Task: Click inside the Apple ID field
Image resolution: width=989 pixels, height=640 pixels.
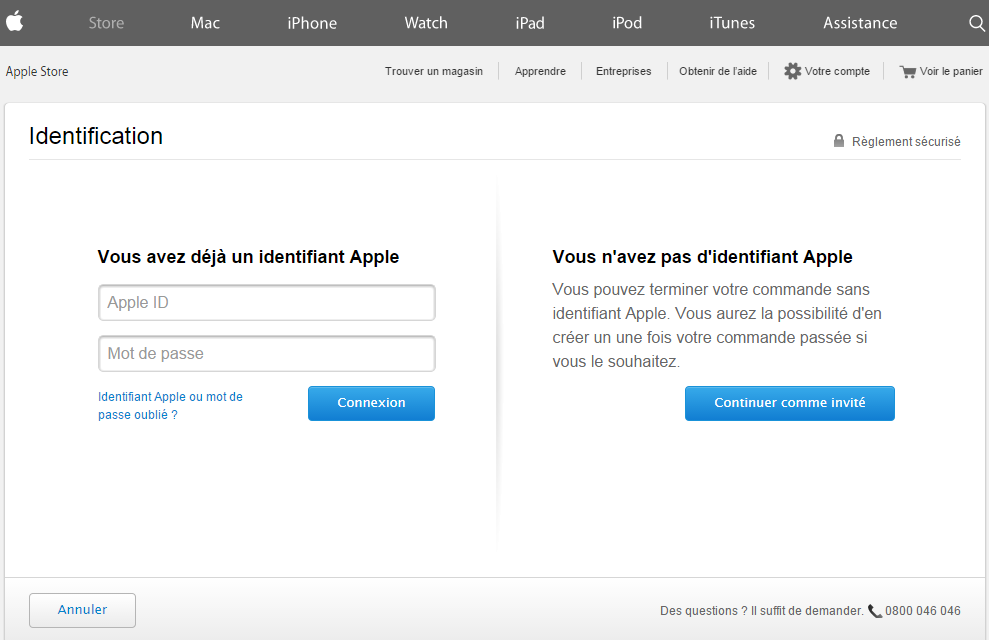Action: (267, 303)
